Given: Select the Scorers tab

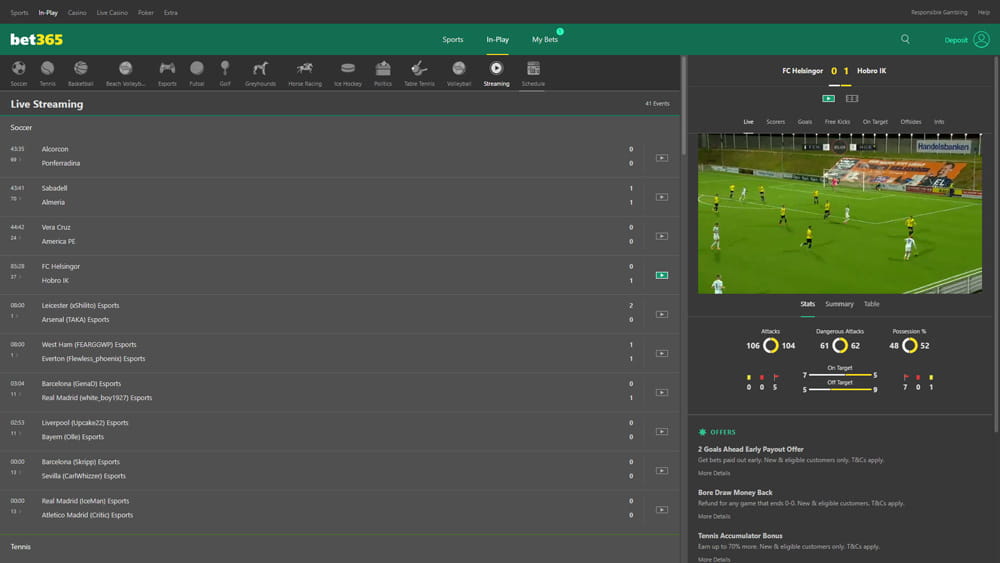Looking at the screenshot, I should 776,122.
